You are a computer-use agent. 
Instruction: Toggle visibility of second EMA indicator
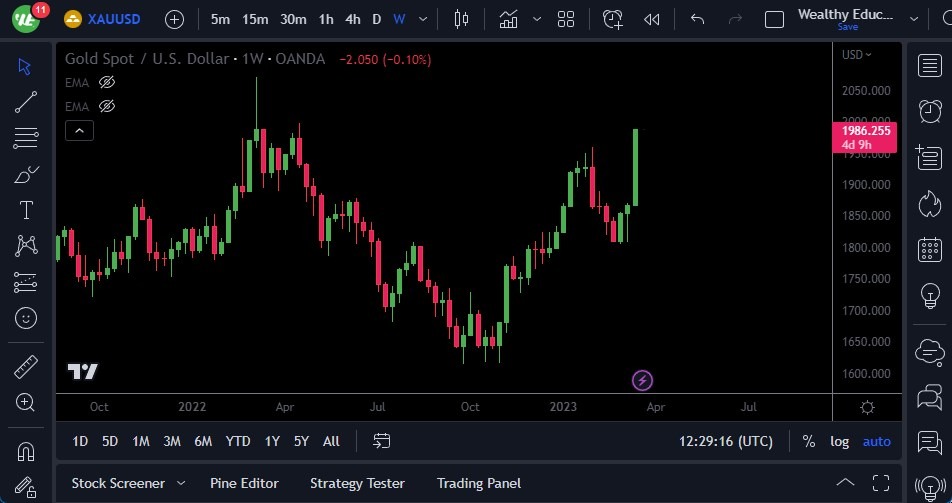click(107, 105)
